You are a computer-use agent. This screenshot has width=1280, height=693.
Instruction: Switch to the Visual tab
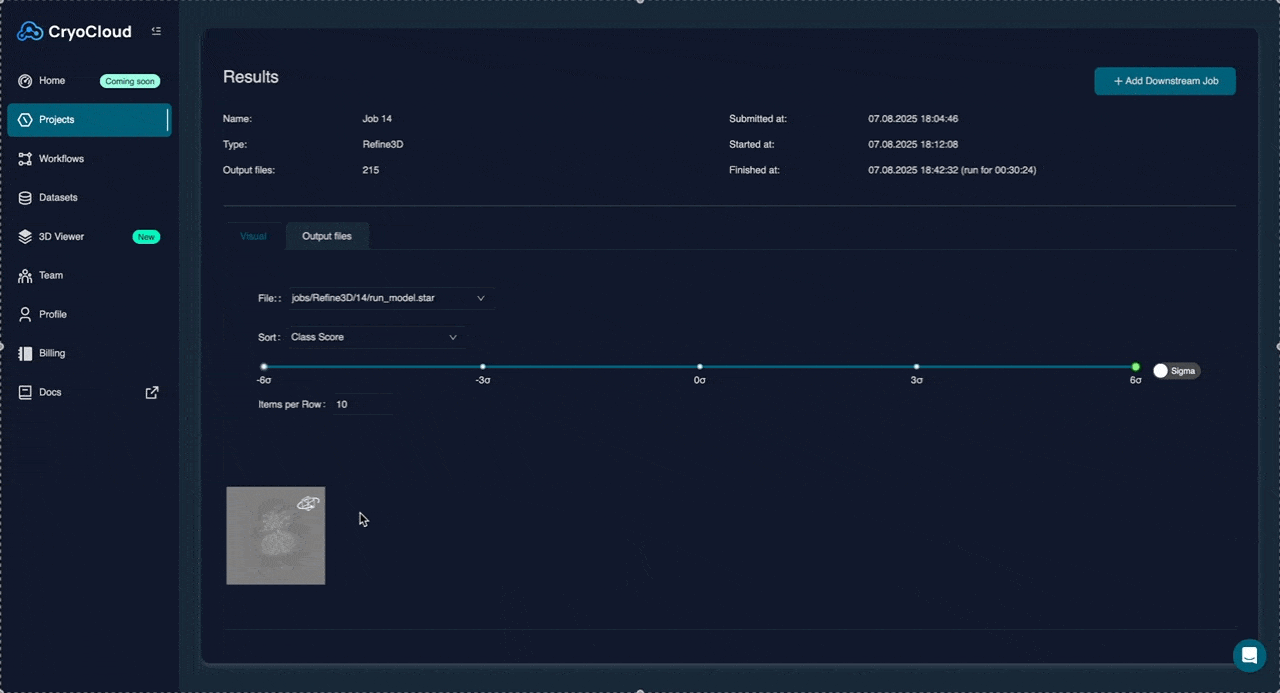coord(252,236)
